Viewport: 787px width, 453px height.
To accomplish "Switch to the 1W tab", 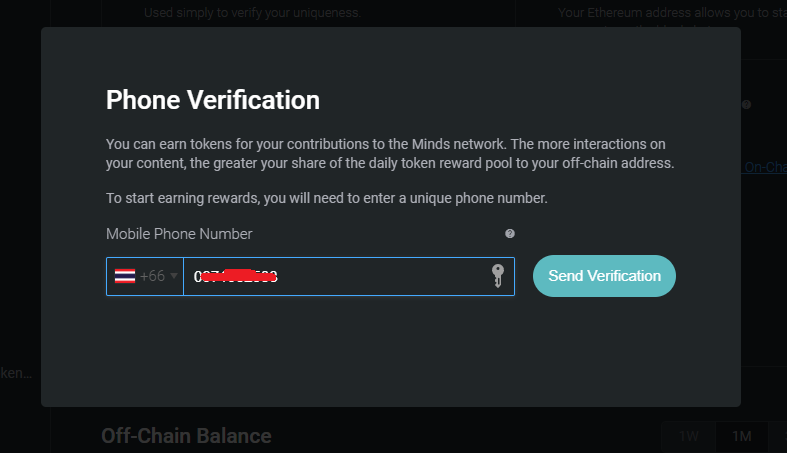I will point(689,436).
